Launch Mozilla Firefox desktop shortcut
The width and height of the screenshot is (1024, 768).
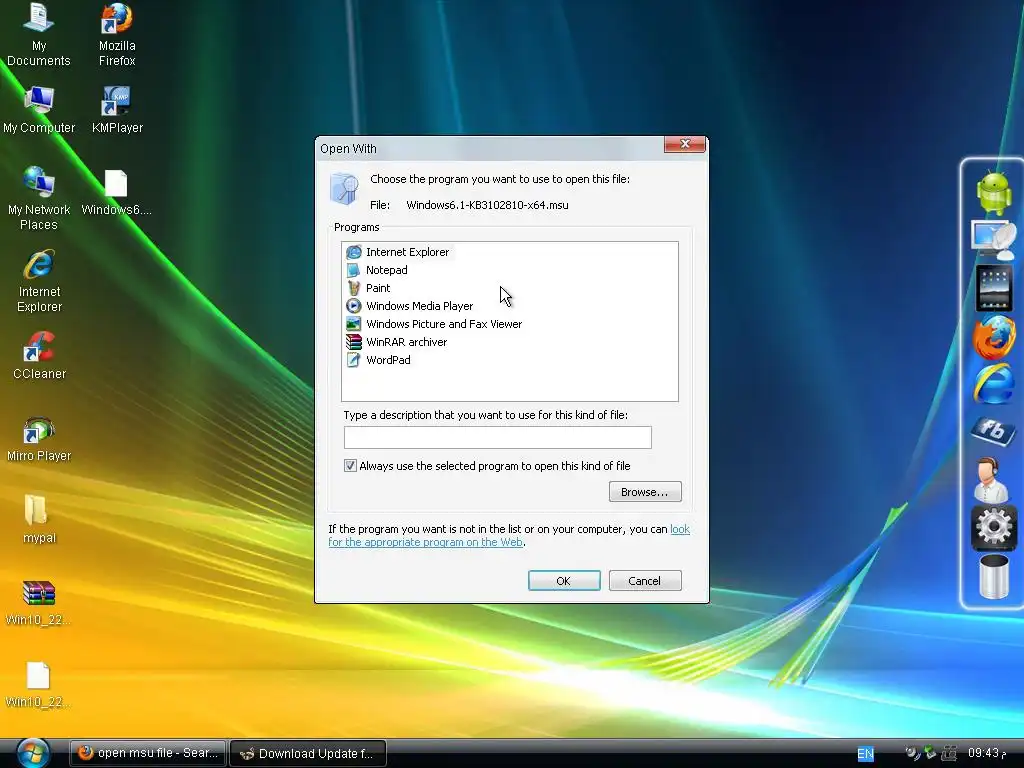click(x=117, y=34)
